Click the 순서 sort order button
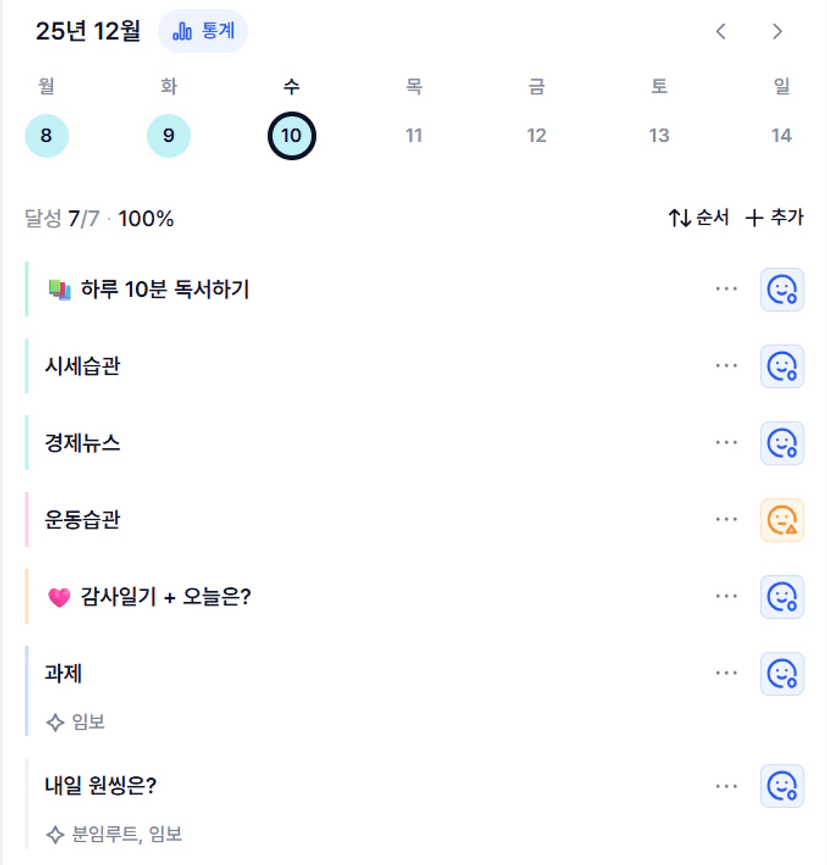The image size is (827, 865). coord(699,218)
